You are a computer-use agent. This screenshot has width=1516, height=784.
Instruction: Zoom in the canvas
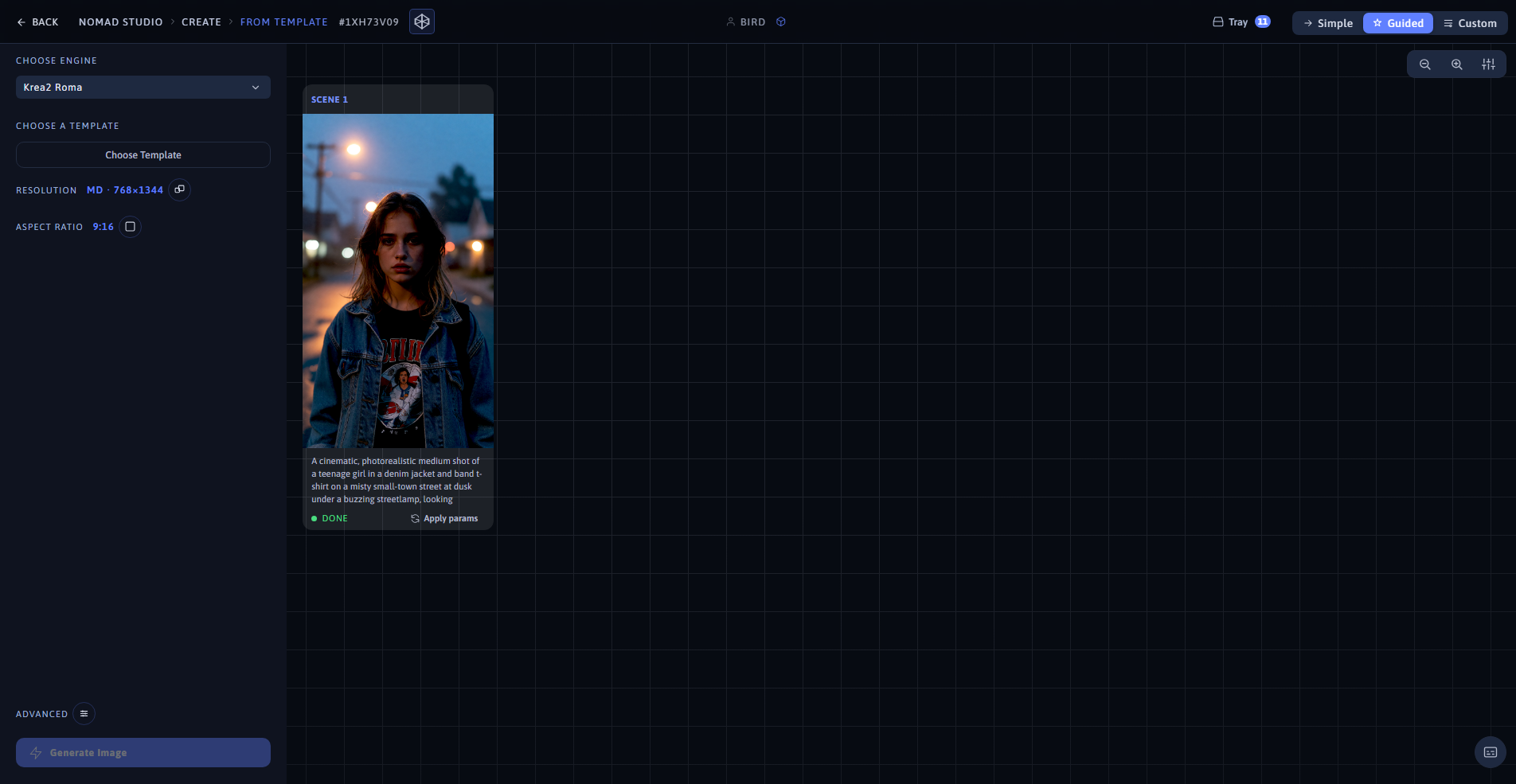[1457, 64]
